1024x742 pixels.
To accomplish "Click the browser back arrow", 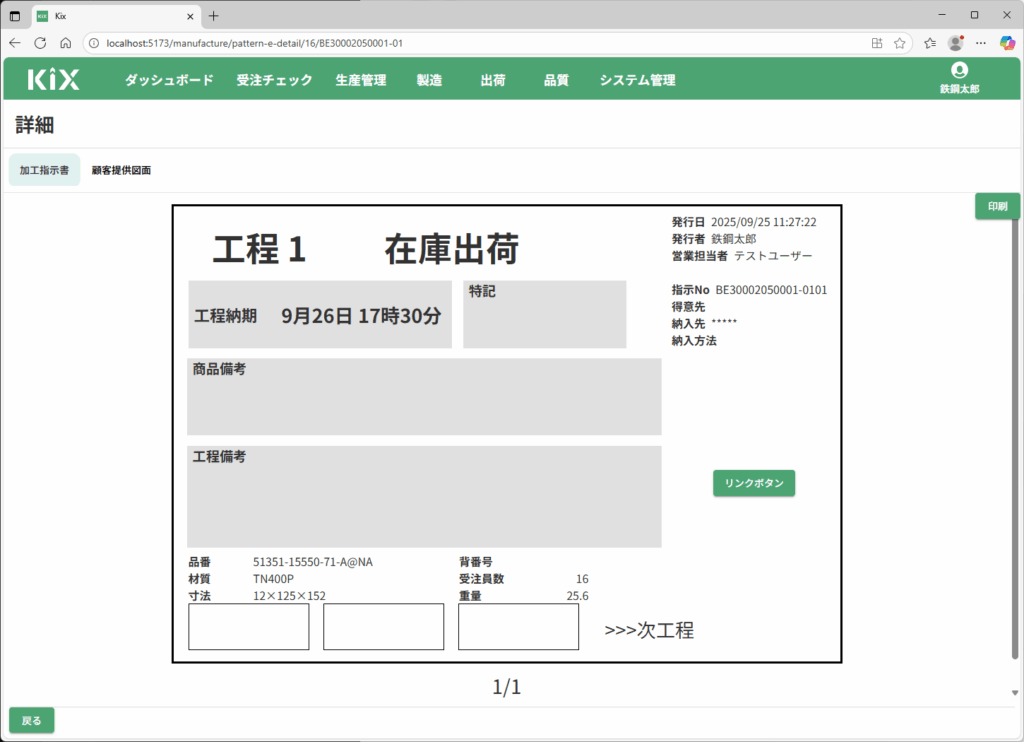I will [x=15, y=43].
